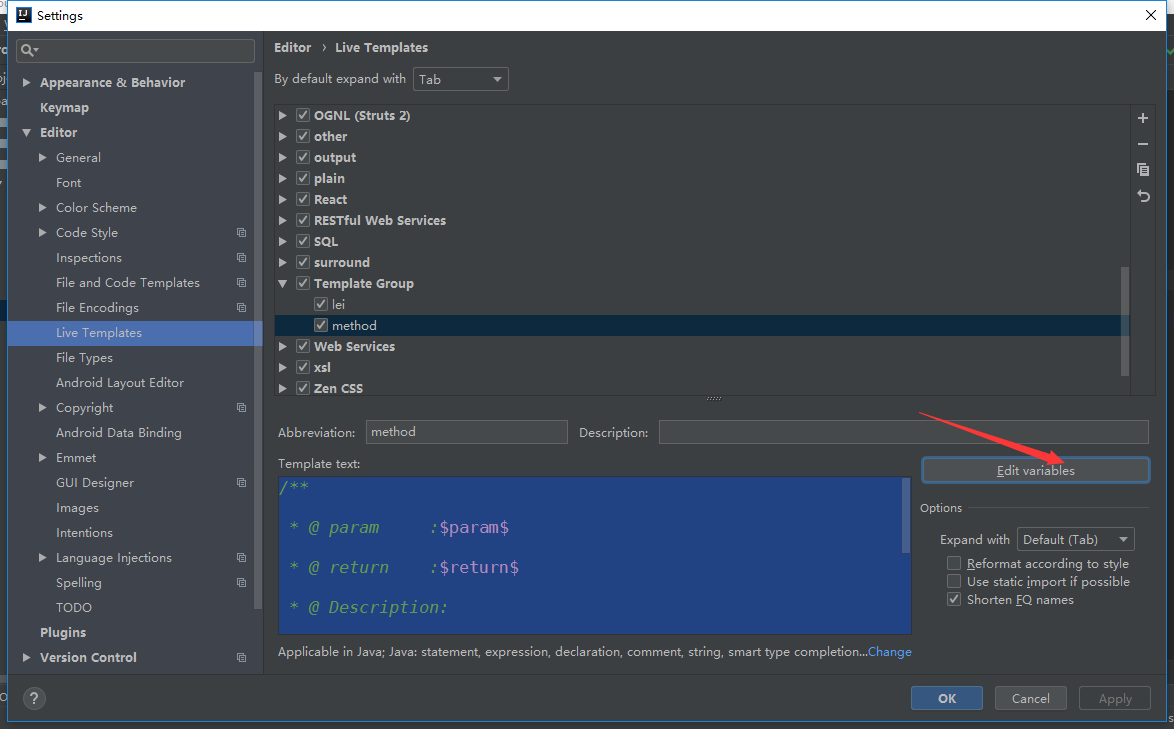Enable Use static import if possible
The height and width of the screenshot is (729, 1174).
tap(954, 582)
